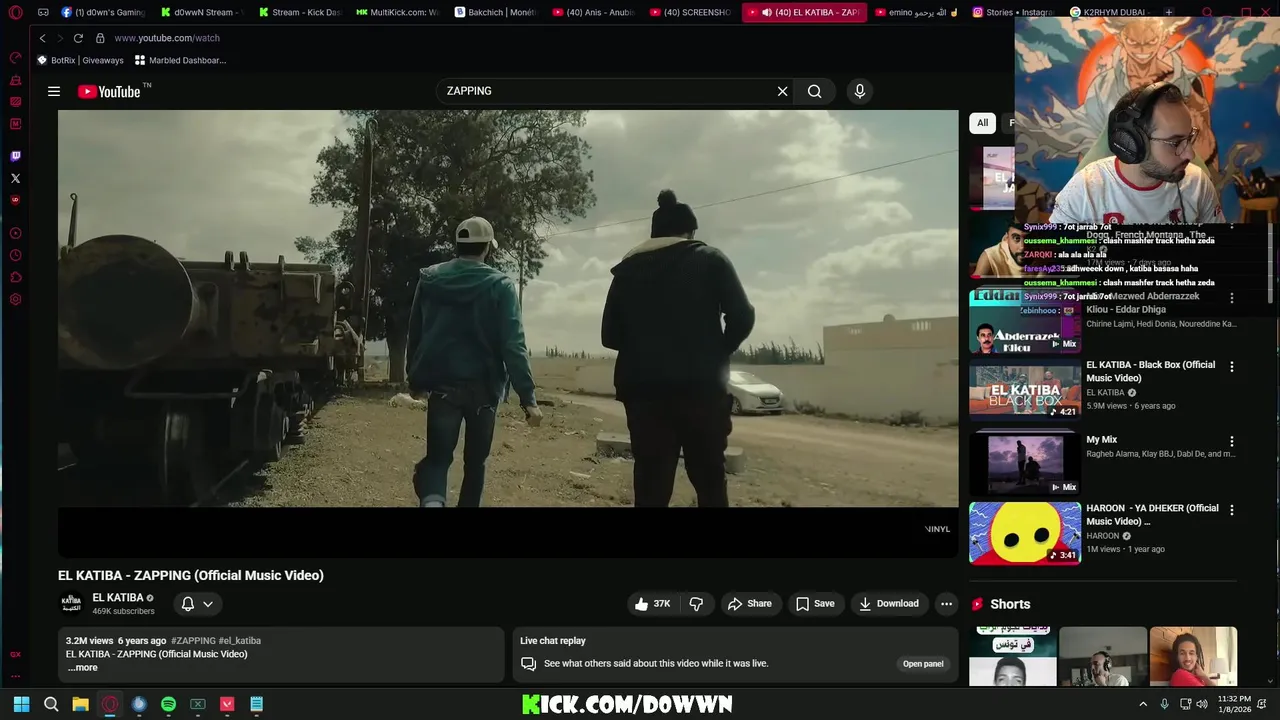The height and width of the screenshot is (720, 1280).
Task: Open the EL KATIBA channel name link
Action: pyautogui.click(x=118, y=598)
